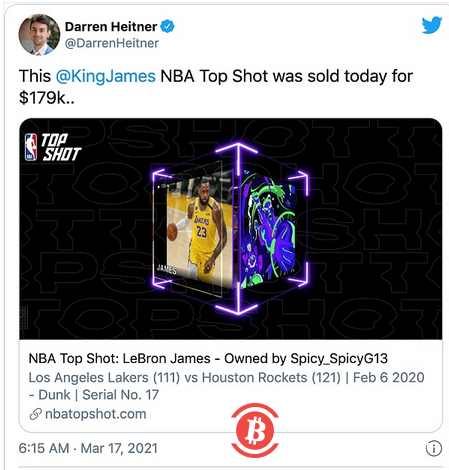Click the Lakers vs Rockets description text
Viewport: 449px width, 470px height.
click(x=185, y=378)
